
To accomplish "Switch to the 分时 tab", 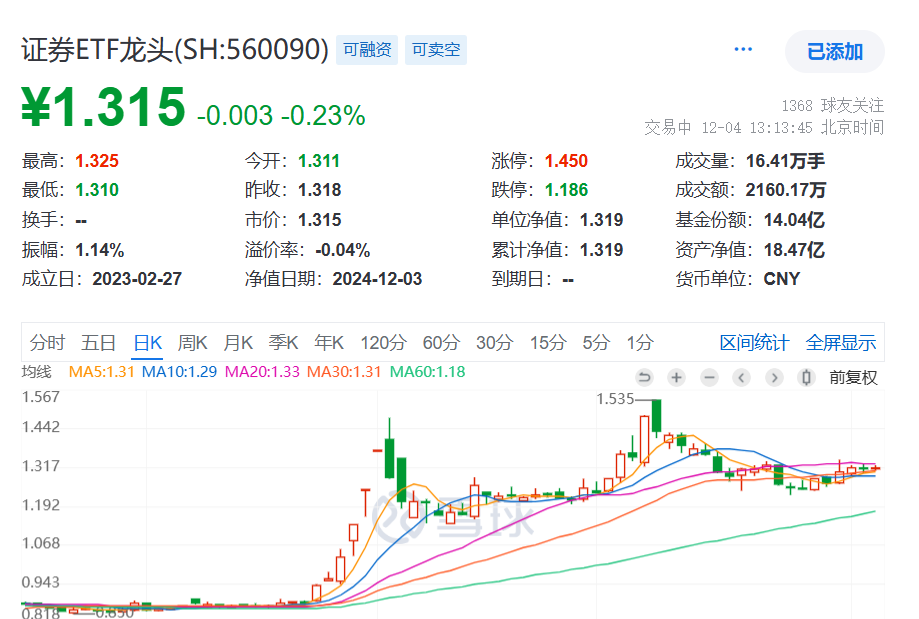I will coord(47,342).
